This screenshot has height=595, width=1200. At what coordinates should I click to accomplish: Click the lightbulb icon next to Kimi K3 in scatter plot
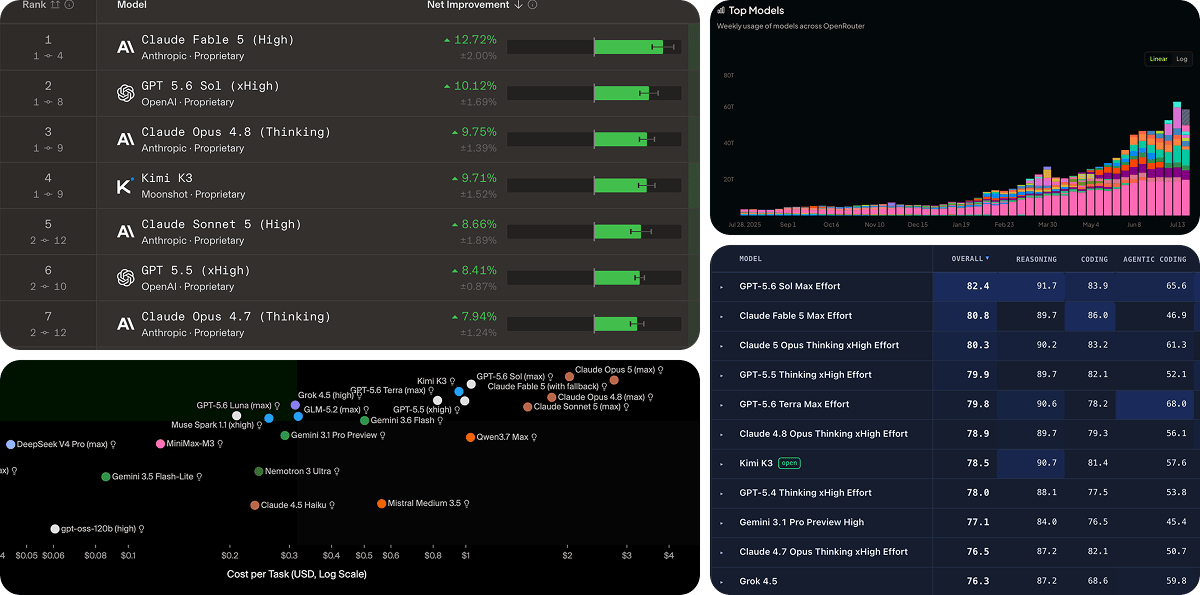tap(453, 381)
